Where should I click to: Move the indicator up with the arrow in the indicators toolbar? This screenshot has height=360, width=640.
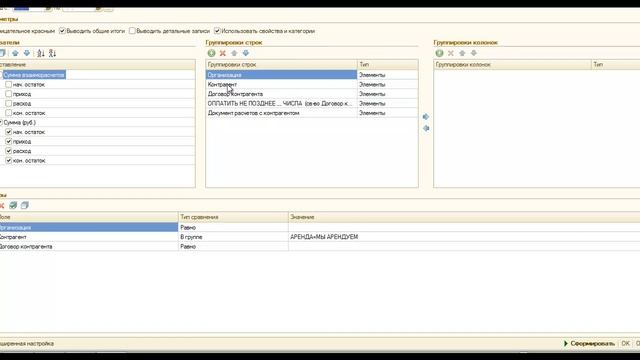tap(15, 53)
